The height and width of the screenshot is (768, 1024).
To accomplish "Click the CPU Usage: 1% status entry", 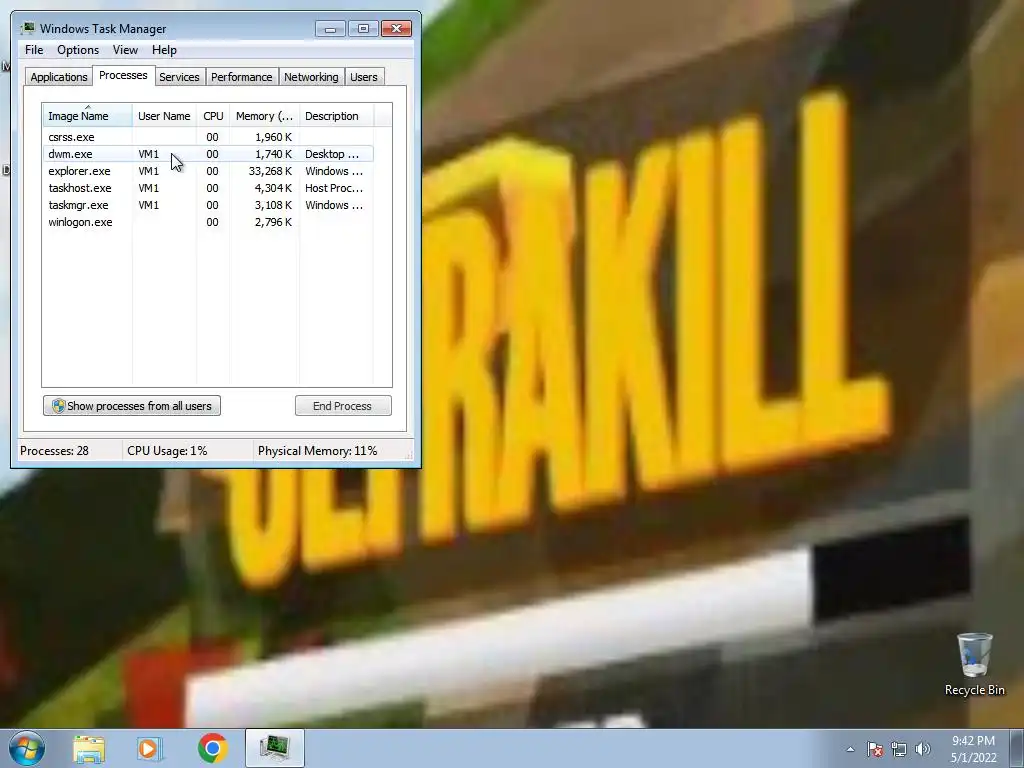I will click(x=167, y=451).
